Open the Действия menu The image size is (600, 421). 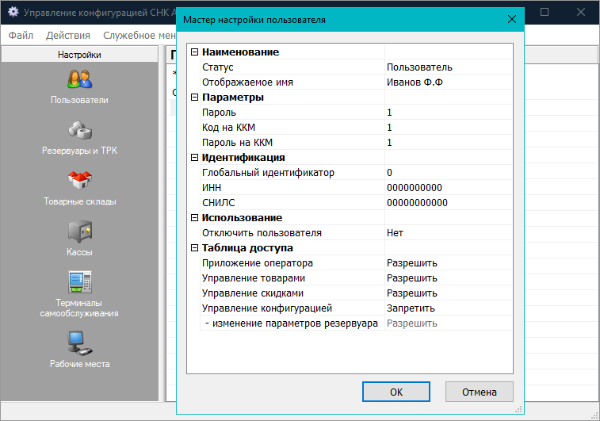(x=68, y=35)
